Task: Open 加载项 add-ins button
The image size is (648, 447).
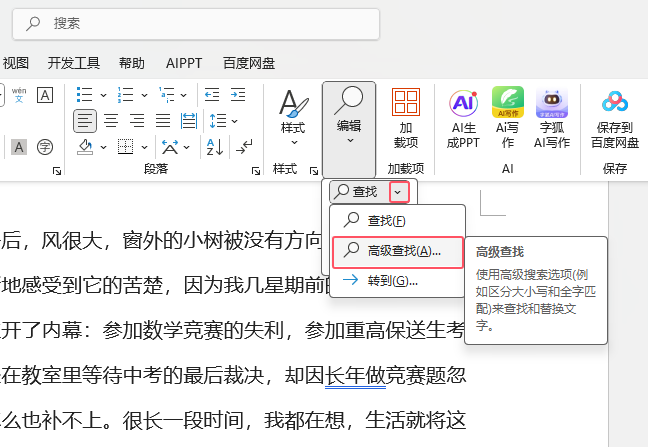Action: (406, 119)
